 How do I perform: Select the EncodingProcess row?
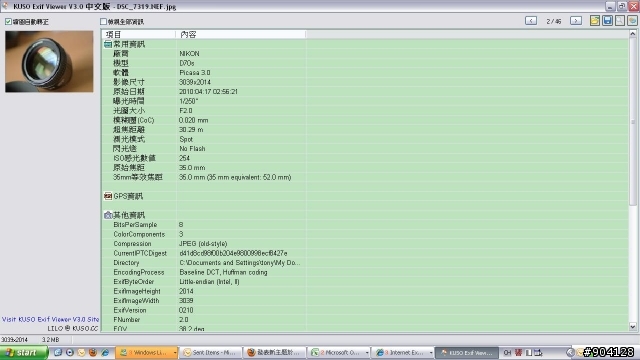(365, 272)
